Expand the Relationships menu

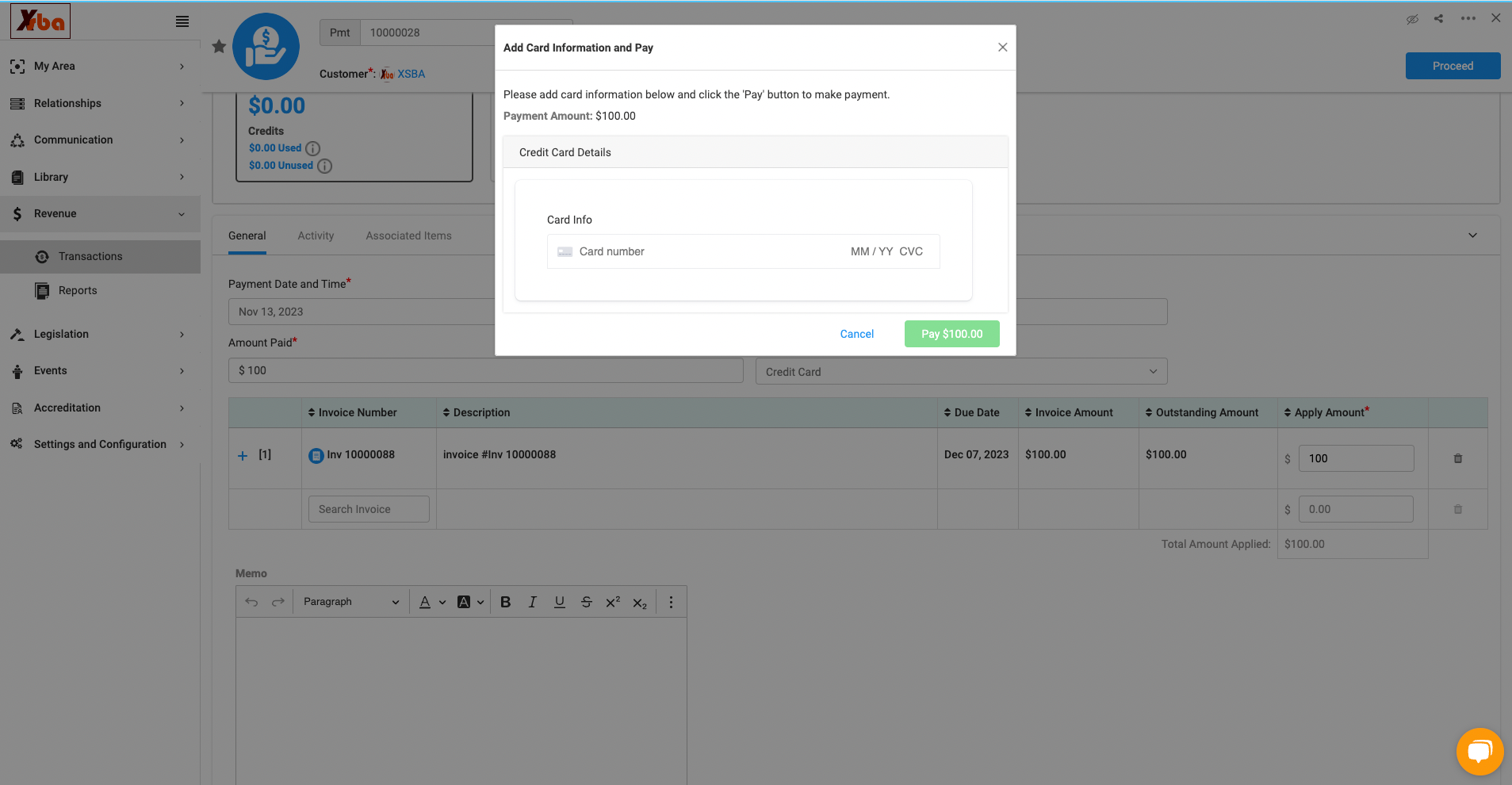[x=100, y=103]
